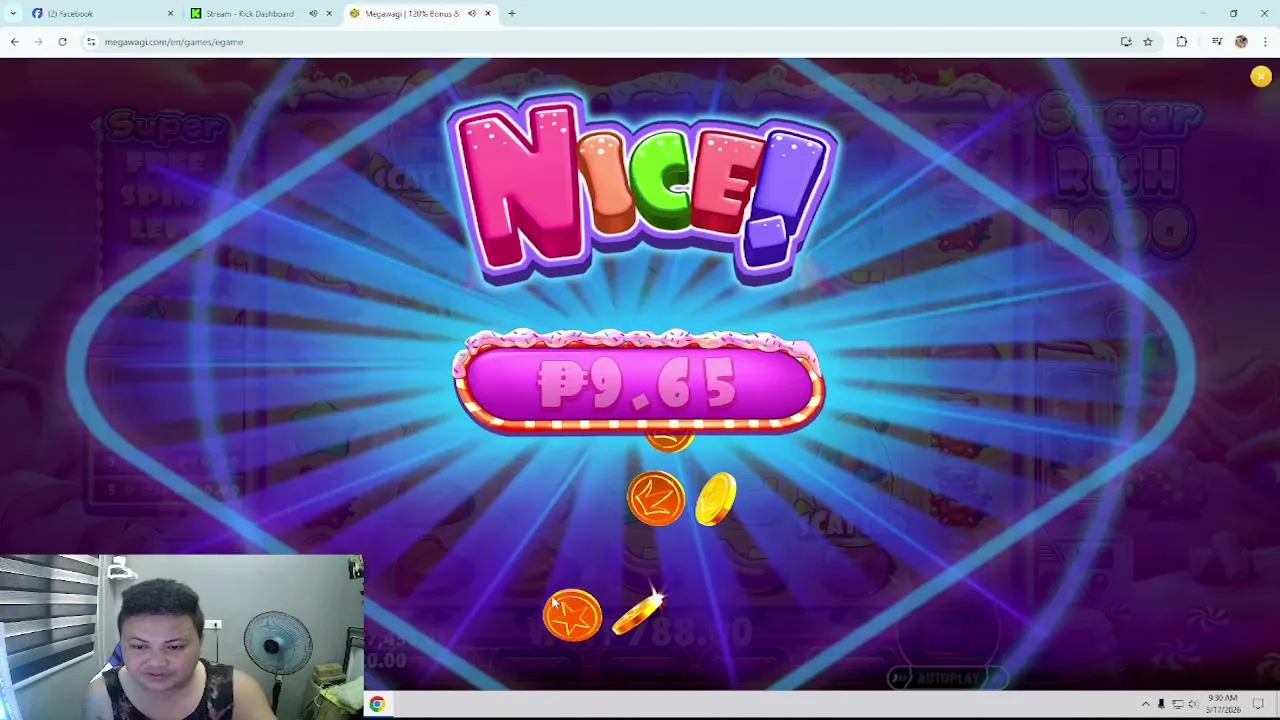The image size is (1280, 720).
Task: Bookmark this page with the star icon
Action: coord(1148,42)
